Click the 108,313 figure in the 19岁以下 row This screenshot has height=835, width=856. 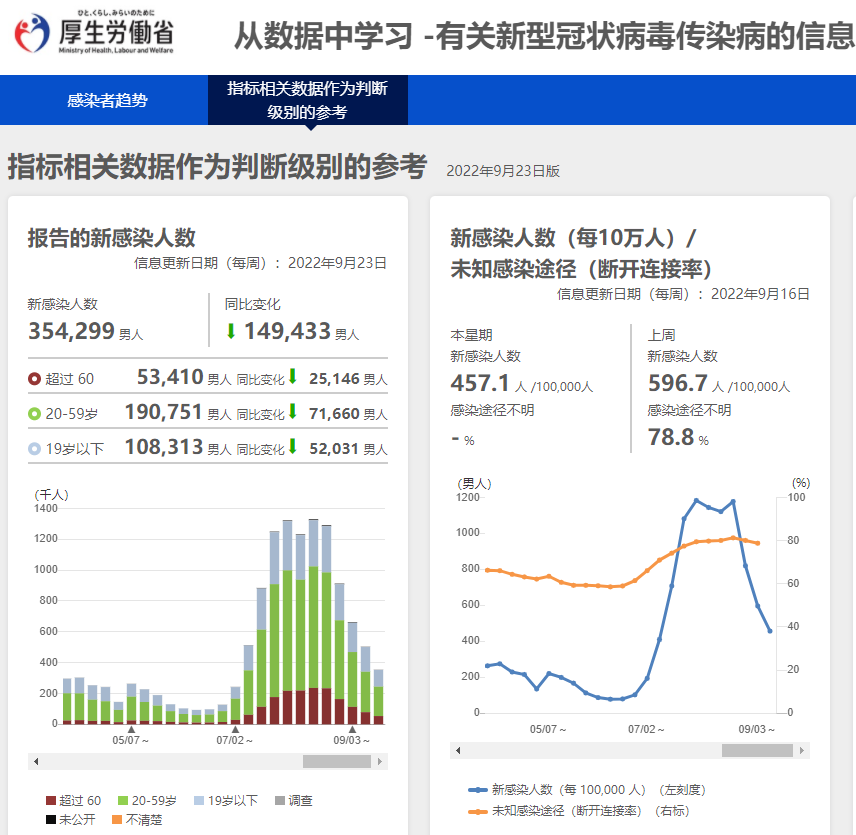click(164, 446)
